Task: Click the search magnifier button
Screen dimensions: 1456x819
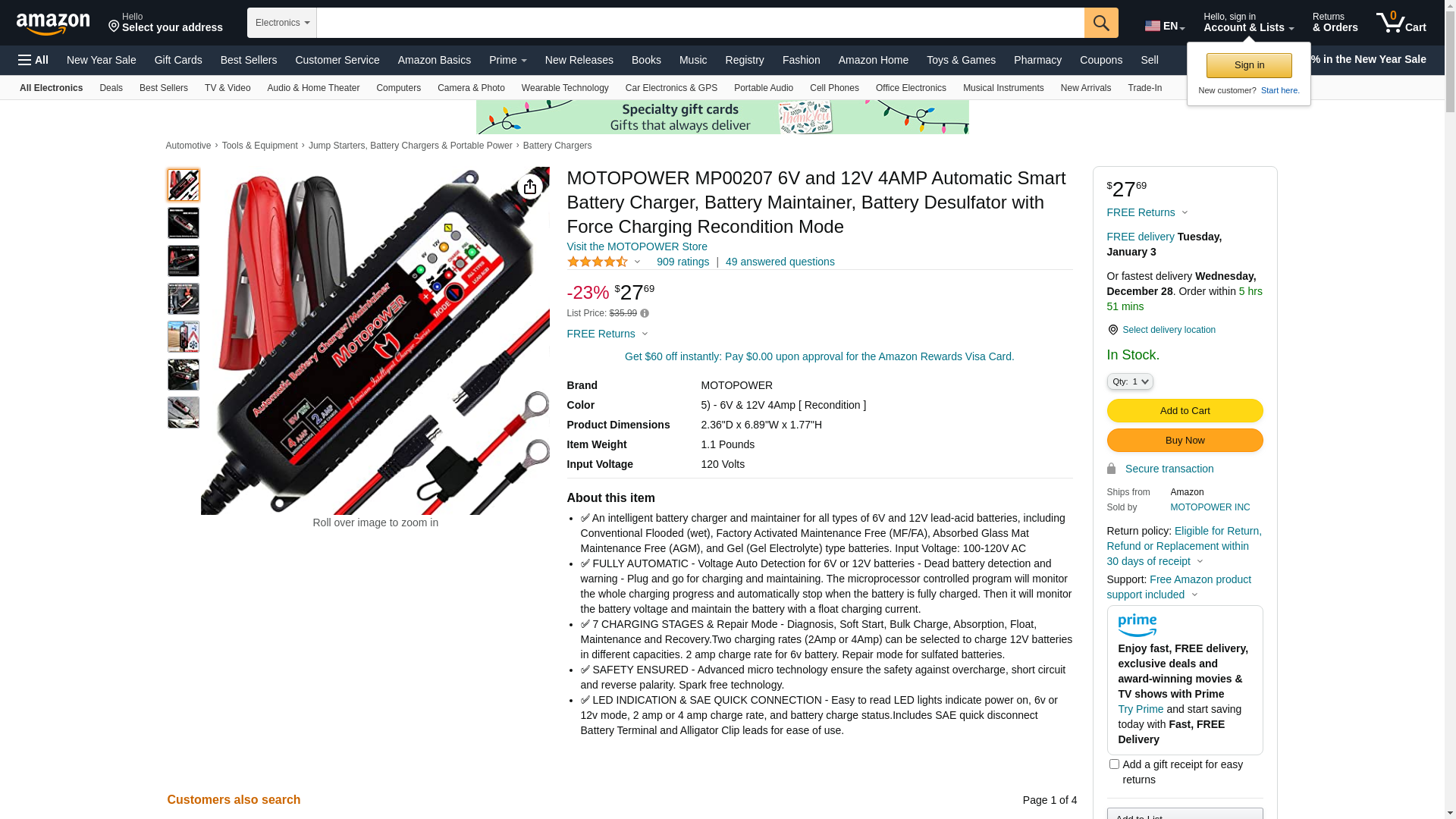Action: pyautogui.click(x=1101, y=23)
